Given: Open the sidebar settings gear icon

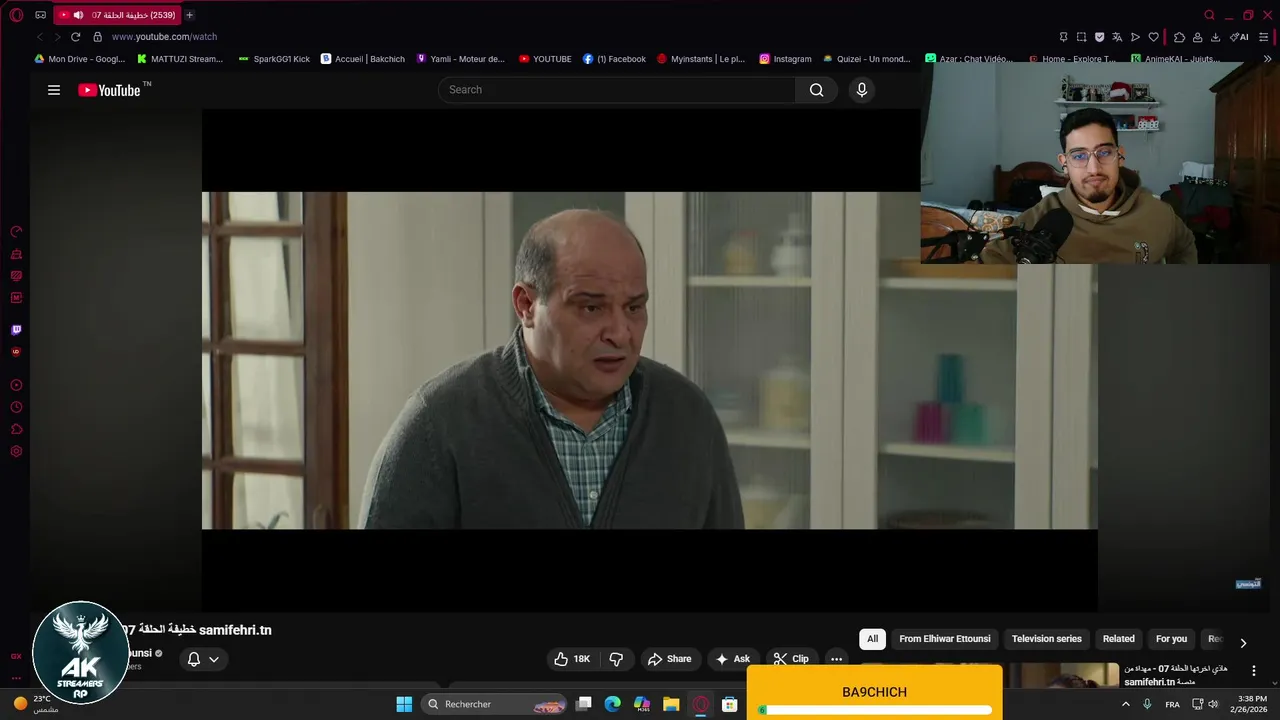Looking at the screenshot, I should click(16, 452).
